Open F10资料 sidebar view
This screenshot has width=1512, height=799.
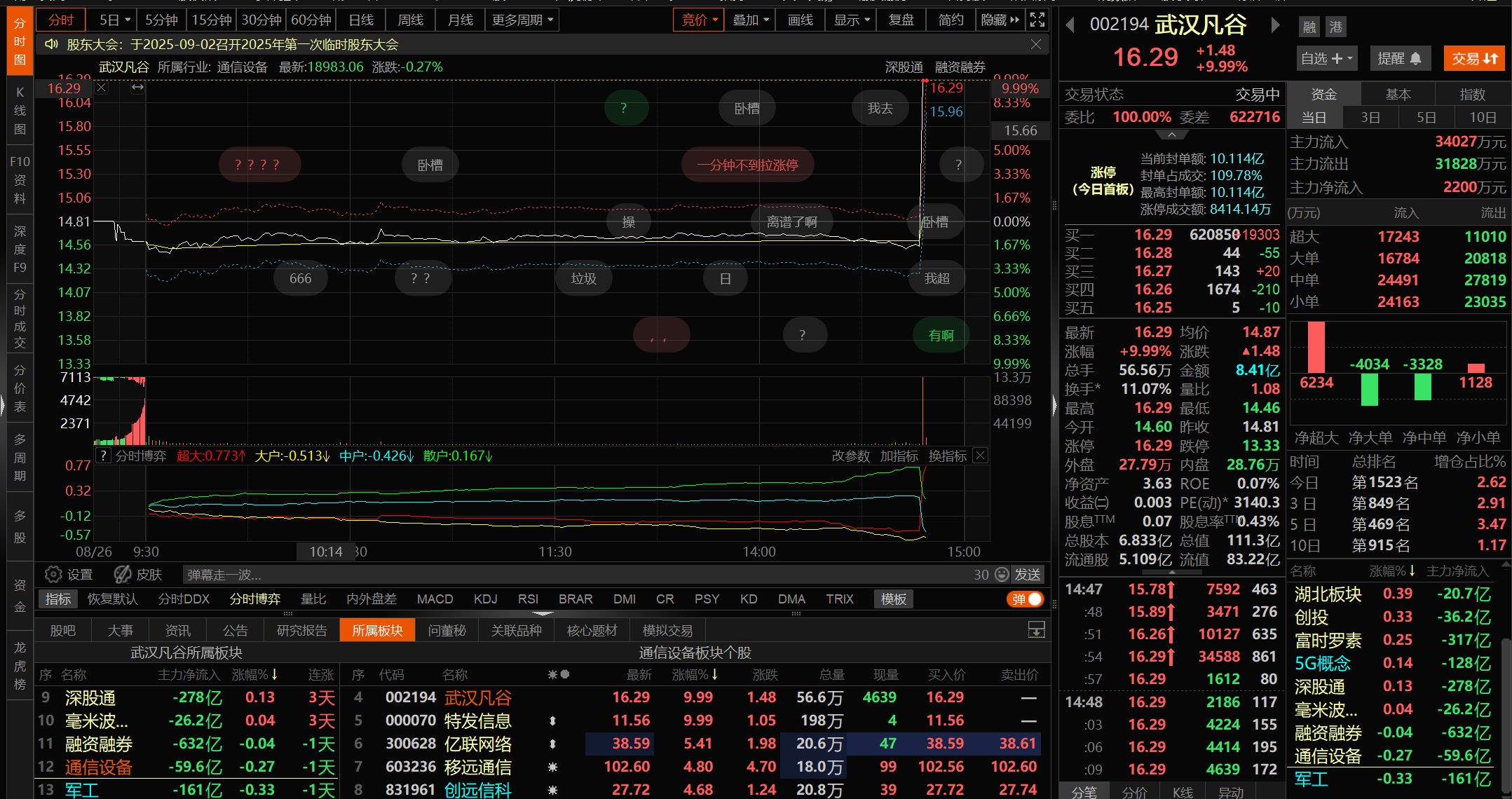click(20, 179)
